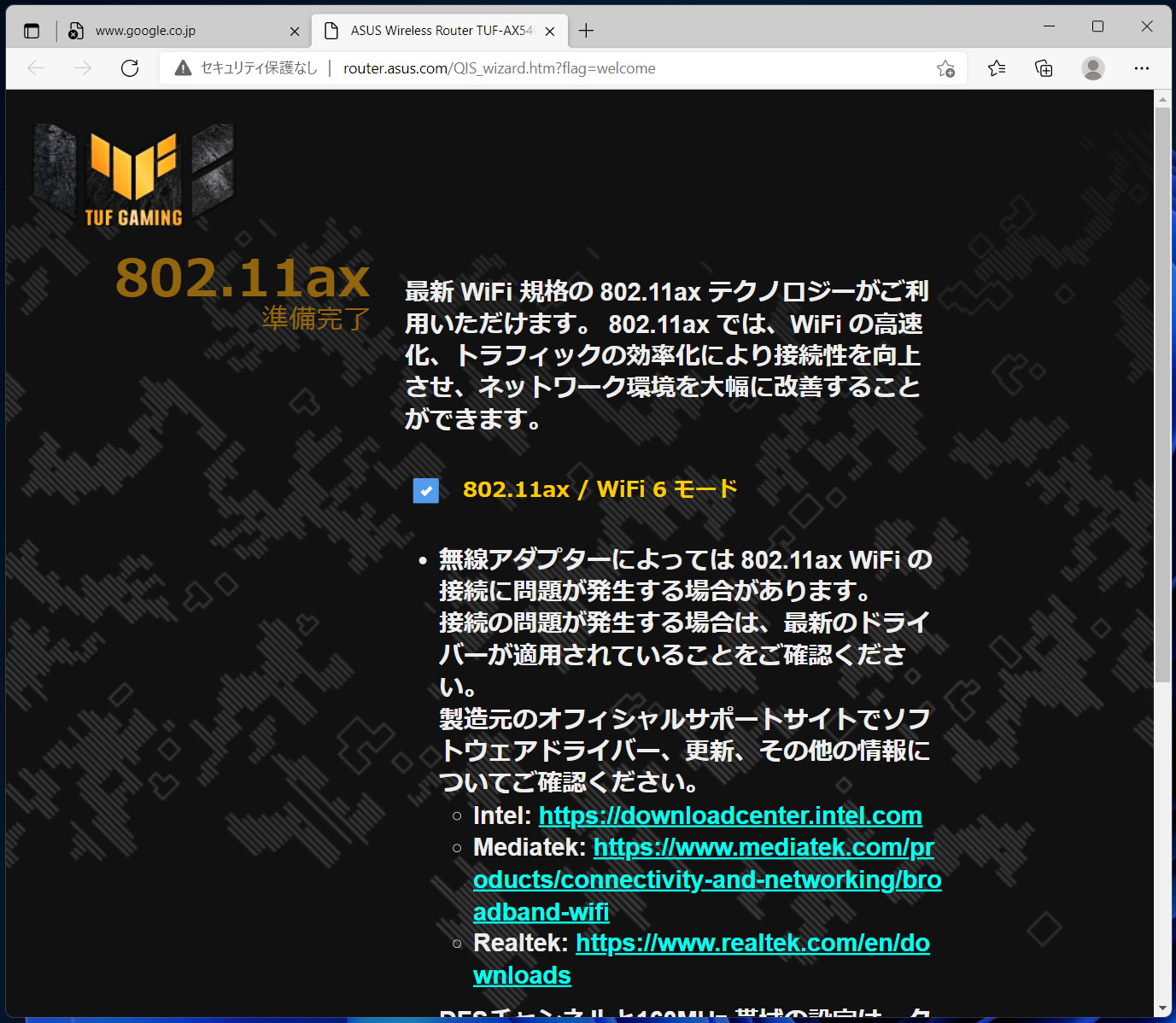Minimize the browser window
This screenshot has width=1176, height=1023.
tap(1050, 26)
